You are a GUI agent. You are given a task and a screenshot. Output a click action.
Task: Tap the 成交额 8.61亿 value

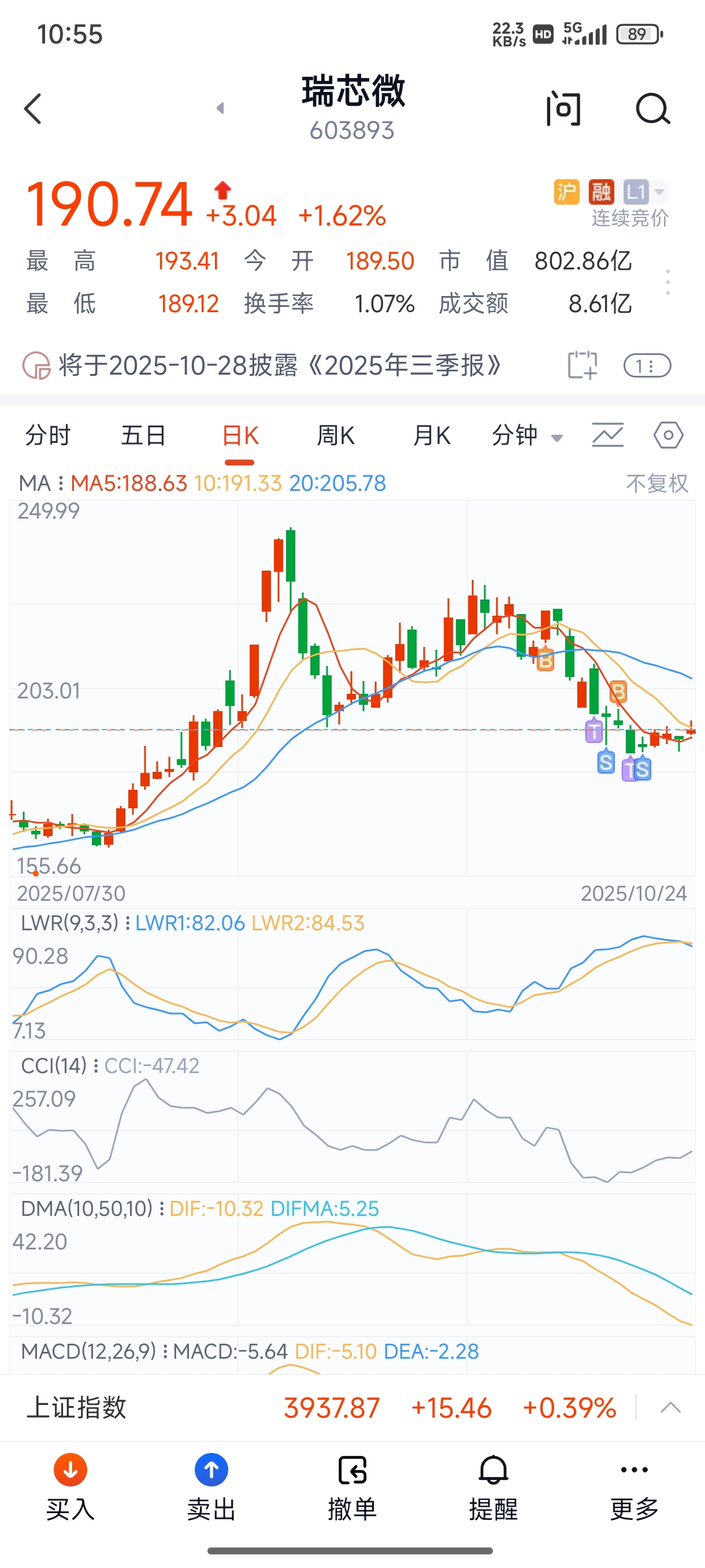(600, 304)
